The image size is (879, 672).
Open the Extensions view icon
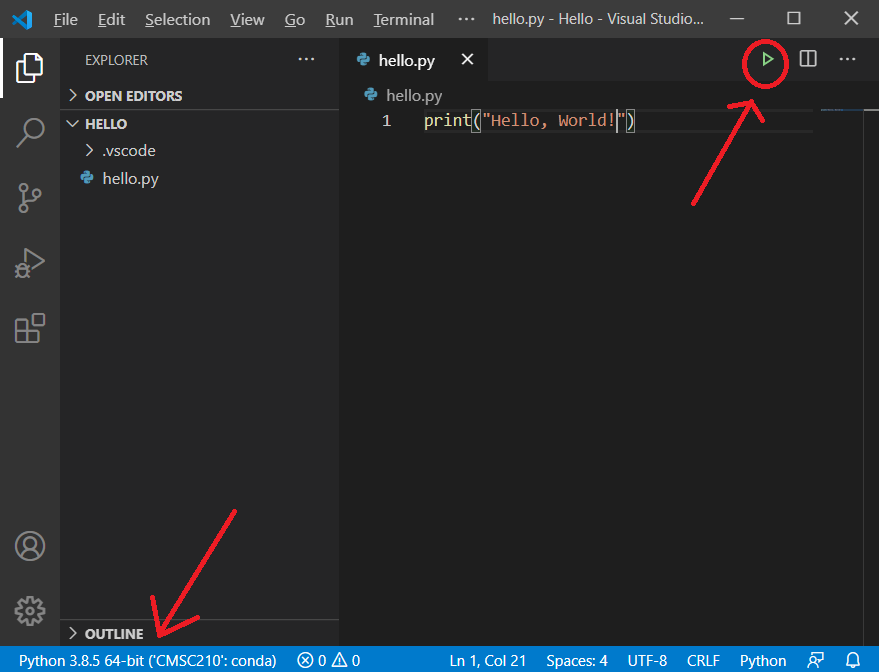coord(30,328)
